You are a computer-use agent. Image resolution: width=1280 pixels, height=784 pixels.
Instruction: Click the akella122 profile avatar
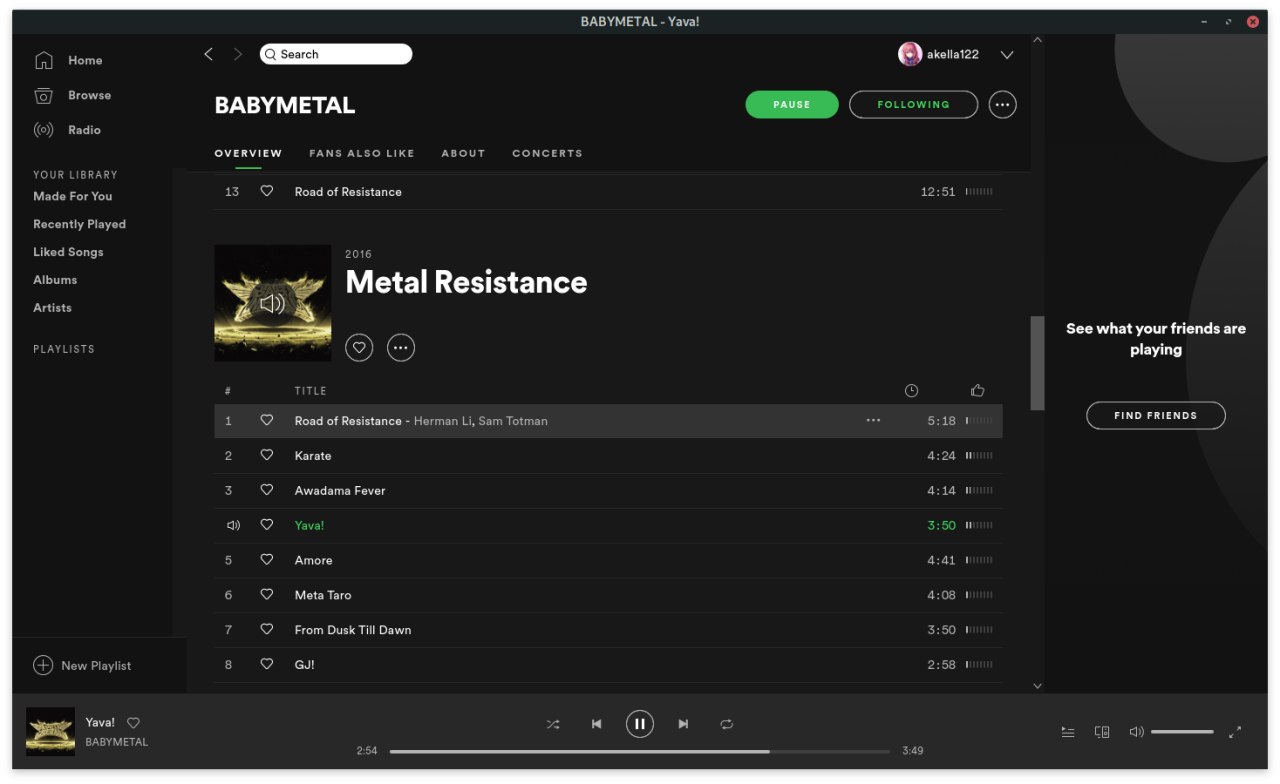tap(910, 55)
